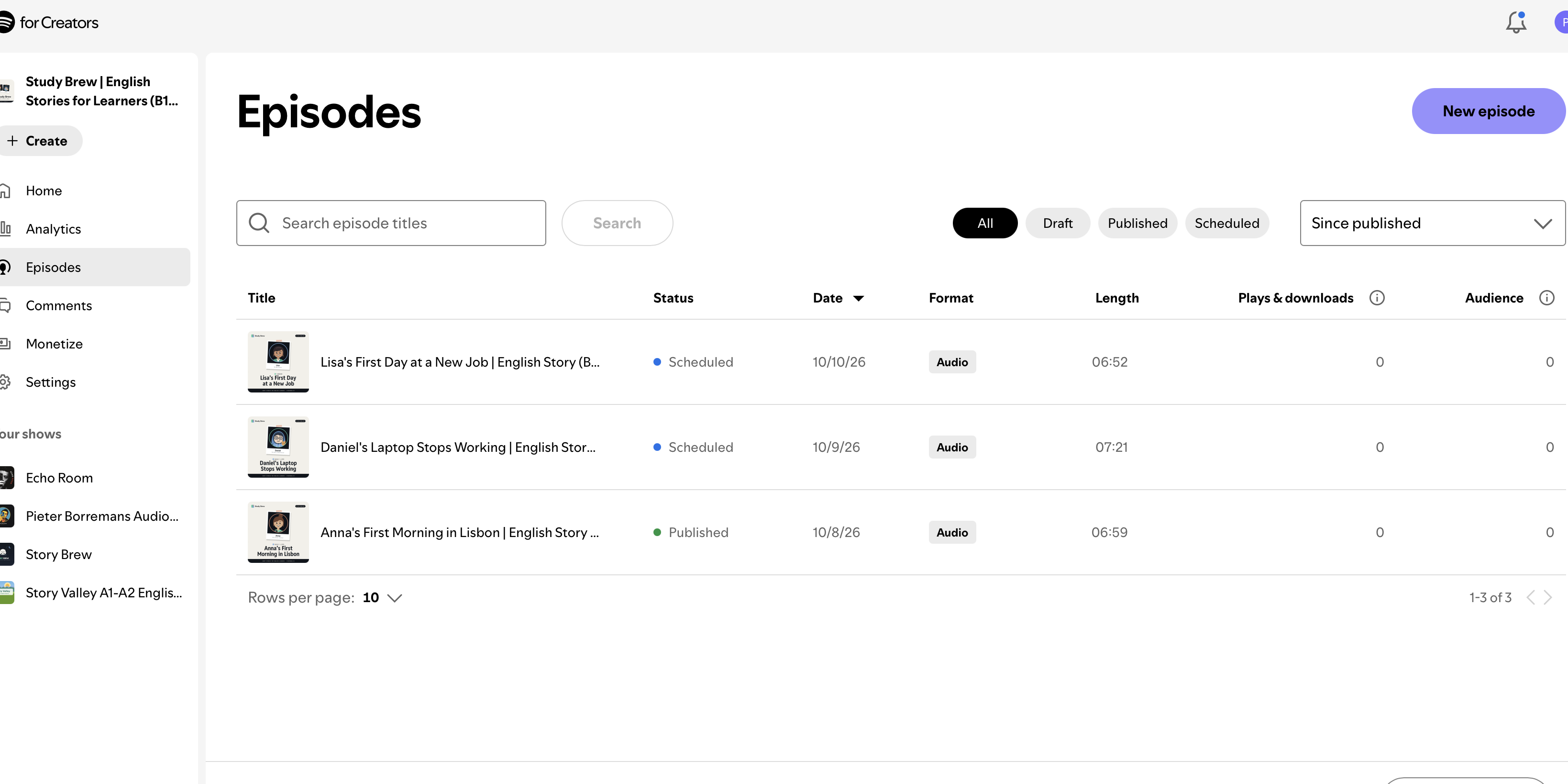This screenshot has width=1568, height=784.
Task: Open Settings in sidebar
Action: [x=95, y=382]
